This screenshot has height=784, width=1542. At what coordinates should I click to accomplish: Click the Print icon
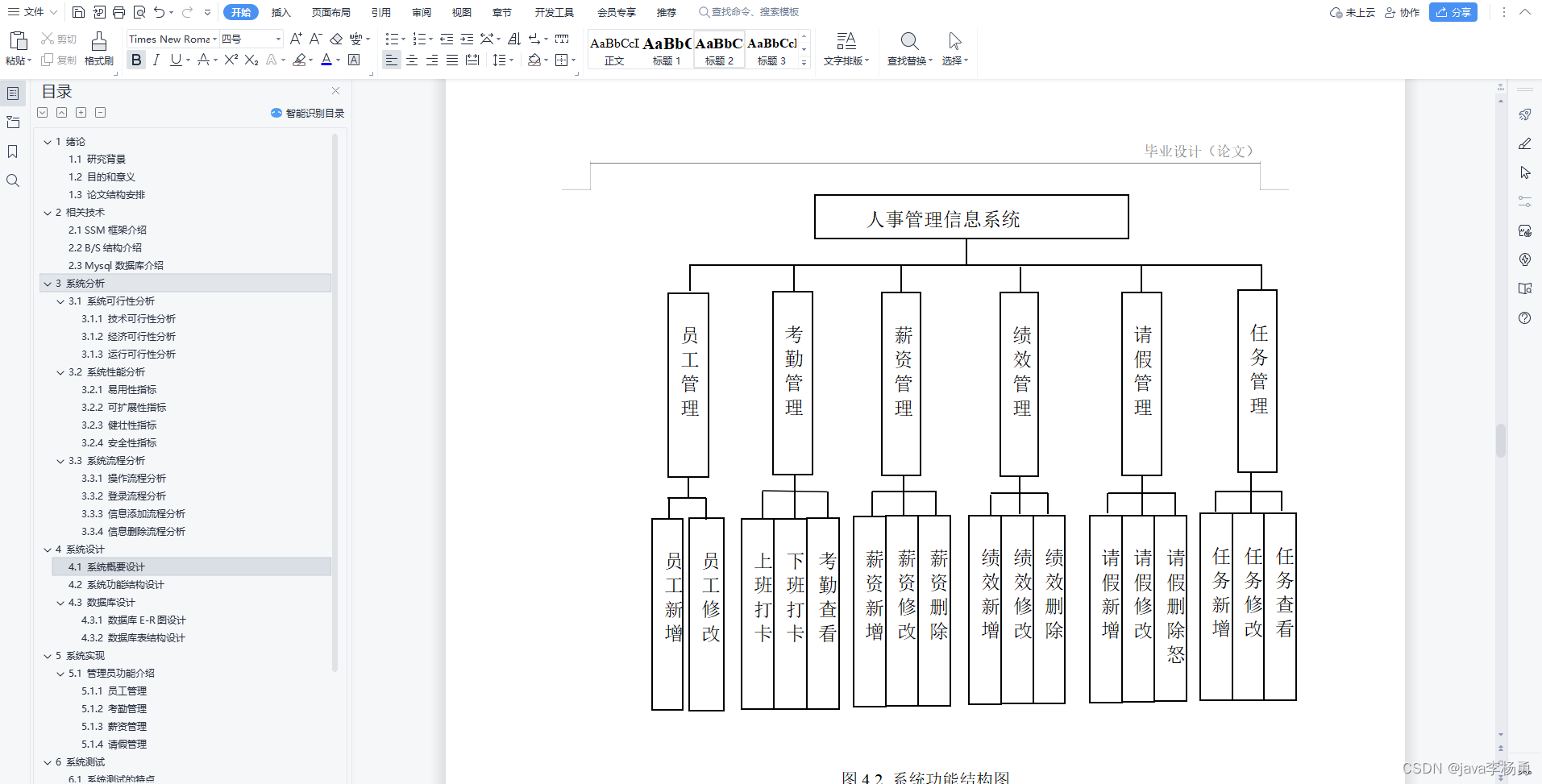coord(119,12)
